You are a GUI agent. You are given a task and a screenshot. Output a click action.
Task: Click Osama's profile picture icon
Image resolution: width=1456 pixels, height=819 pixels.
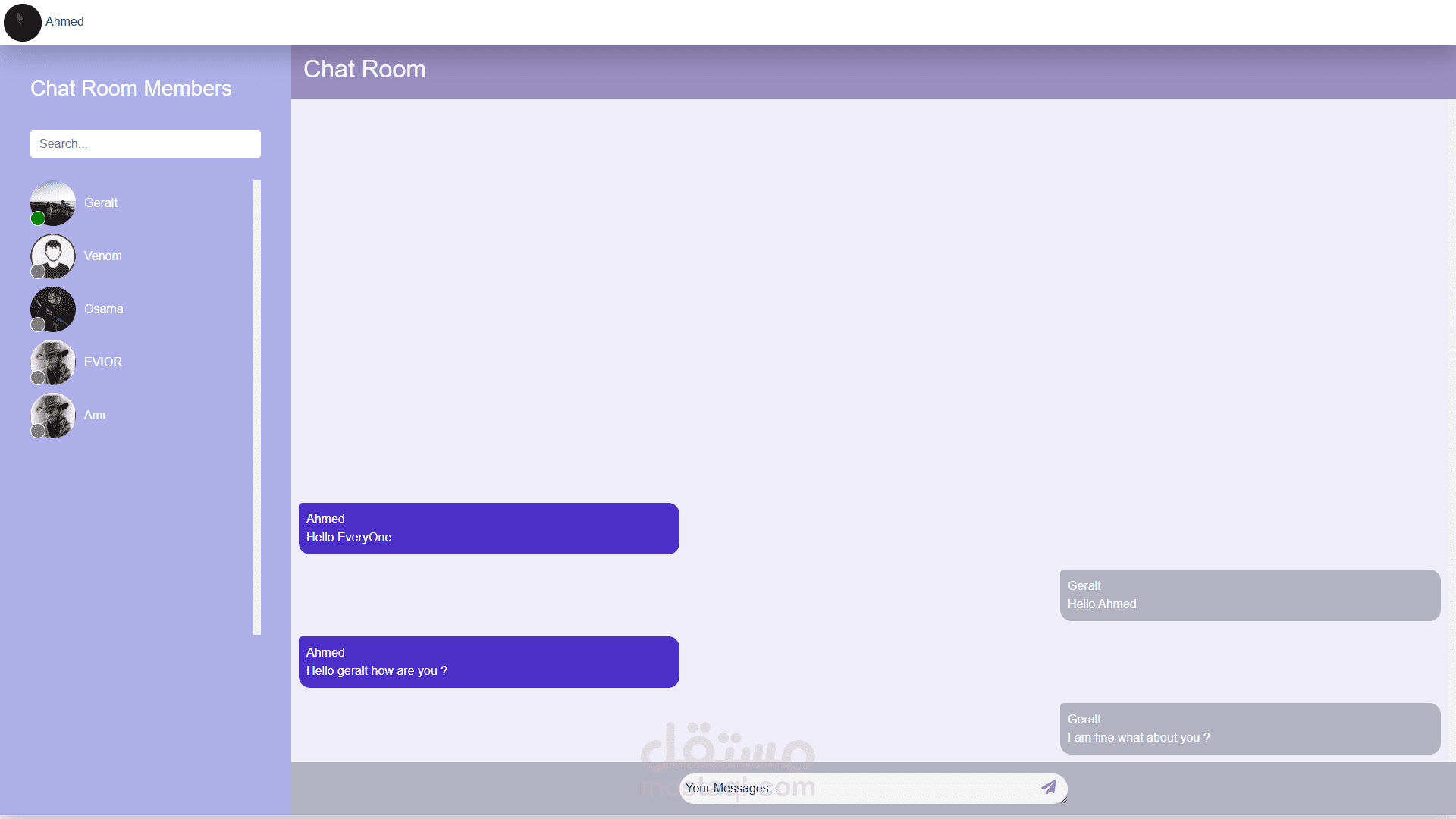[52, 309]
